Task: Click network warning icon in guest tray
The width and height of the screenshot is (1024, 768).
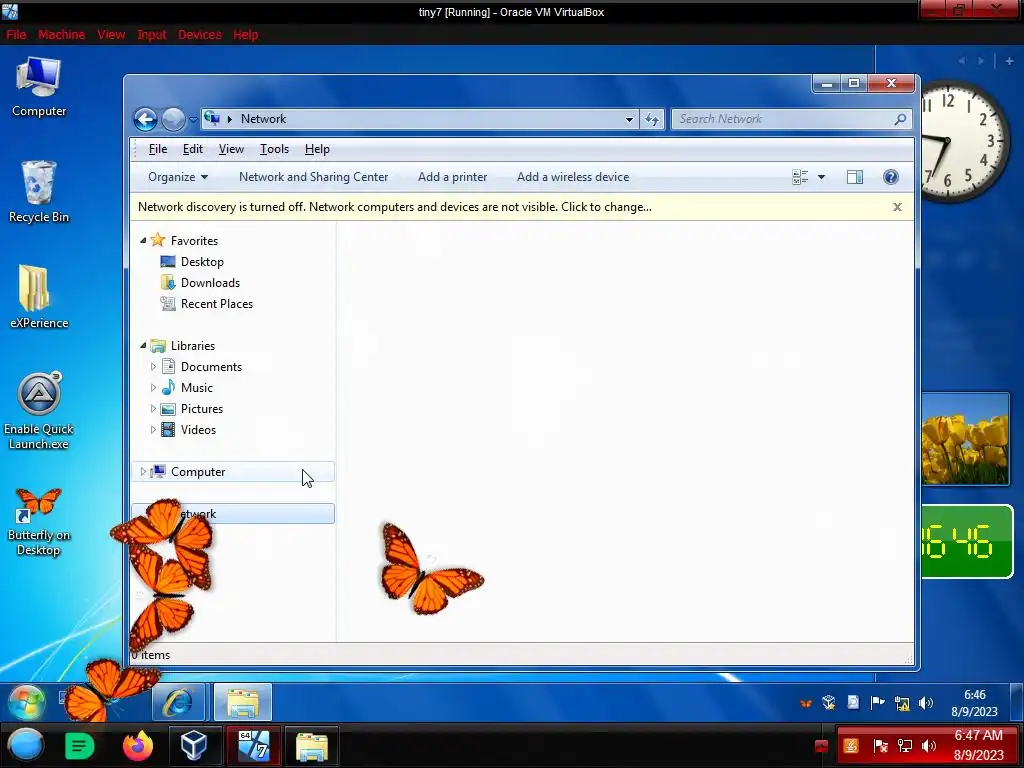Action: [902, 703]
